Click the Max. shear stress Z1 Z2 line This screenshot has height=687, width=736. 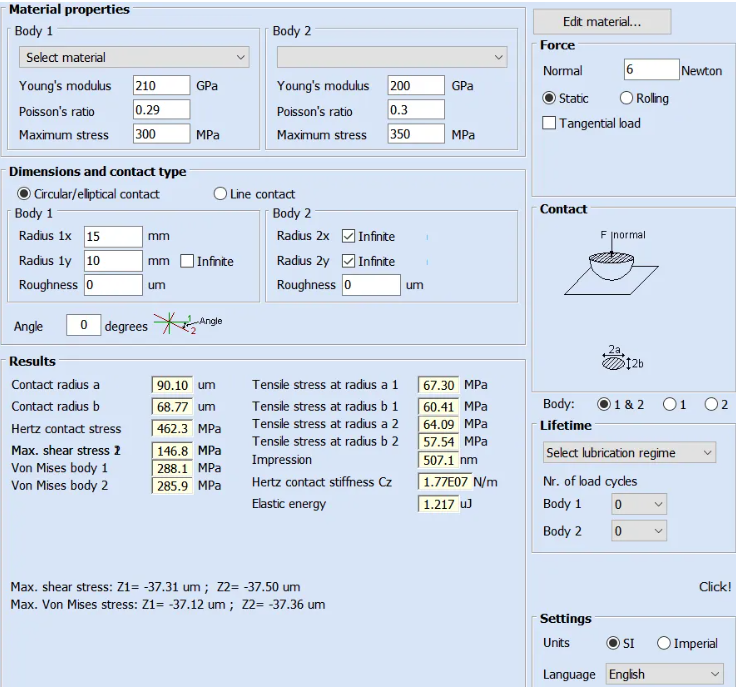click(155, 587)
